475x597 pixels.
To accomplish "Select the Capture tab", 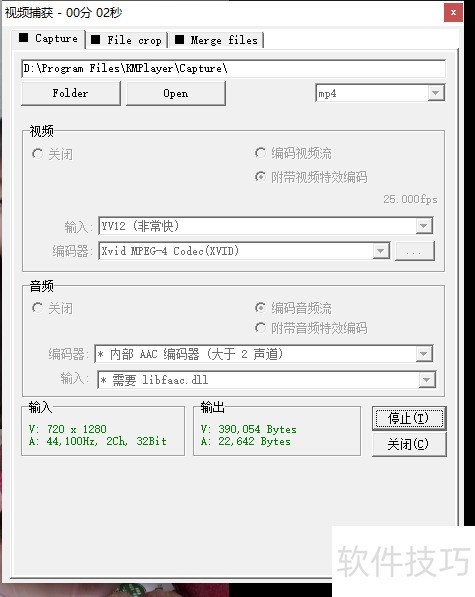I will pyautogui.click(x=49, y=38).
